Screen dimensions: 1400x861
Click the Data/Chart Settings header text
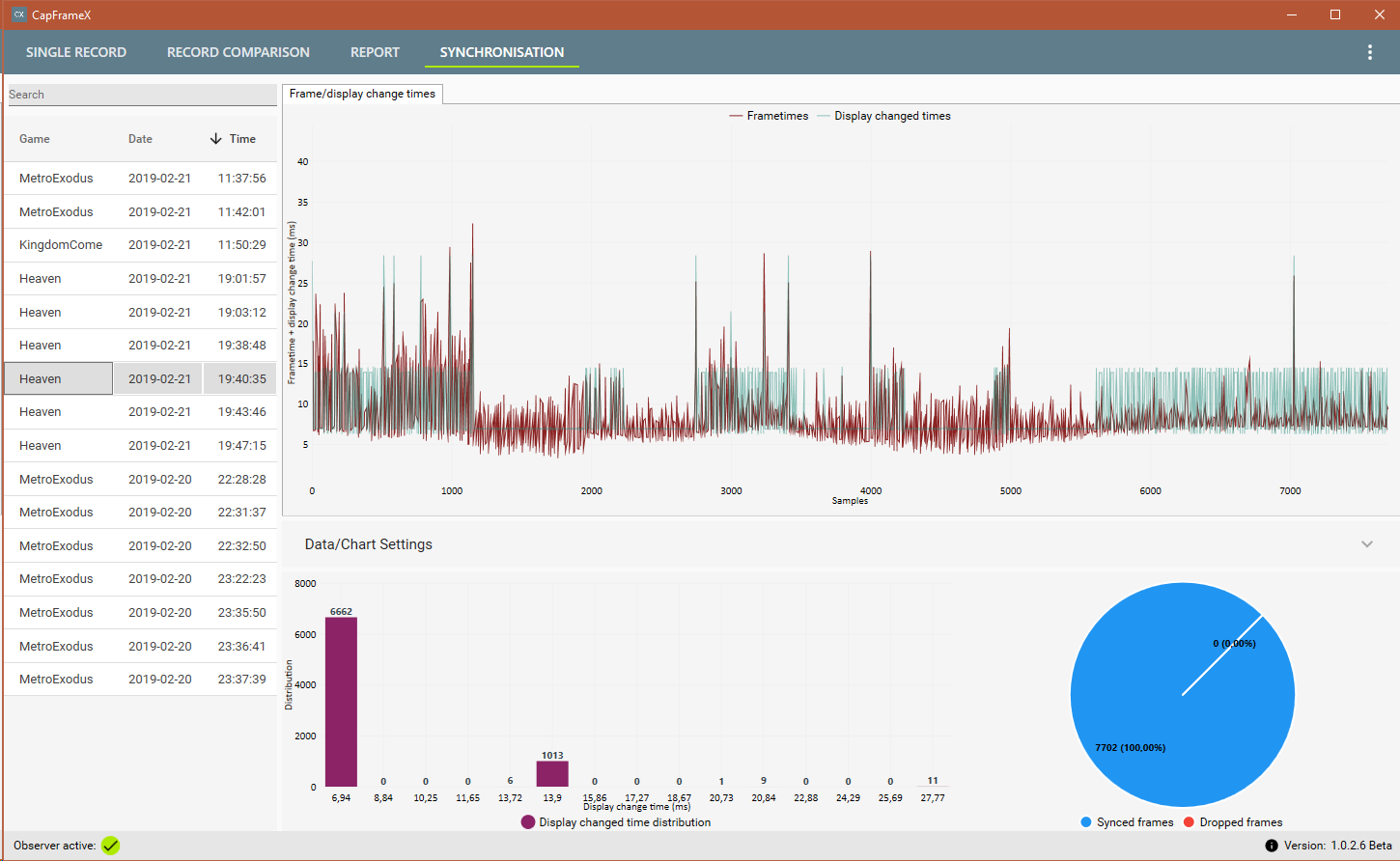369,544
